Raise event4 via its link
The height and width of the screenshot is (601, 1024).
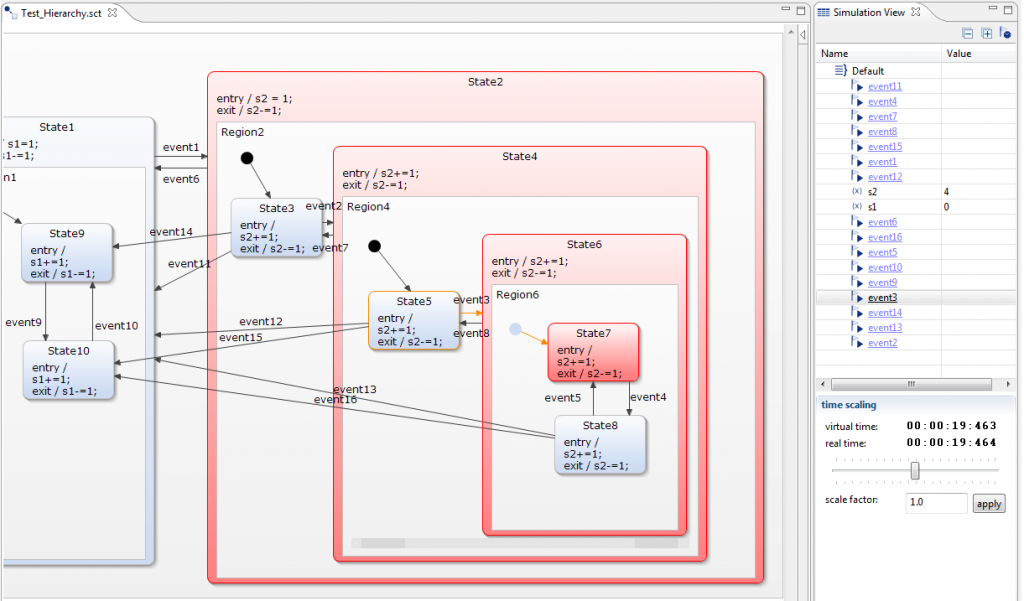pyautogui.click(x=882, y=101)
